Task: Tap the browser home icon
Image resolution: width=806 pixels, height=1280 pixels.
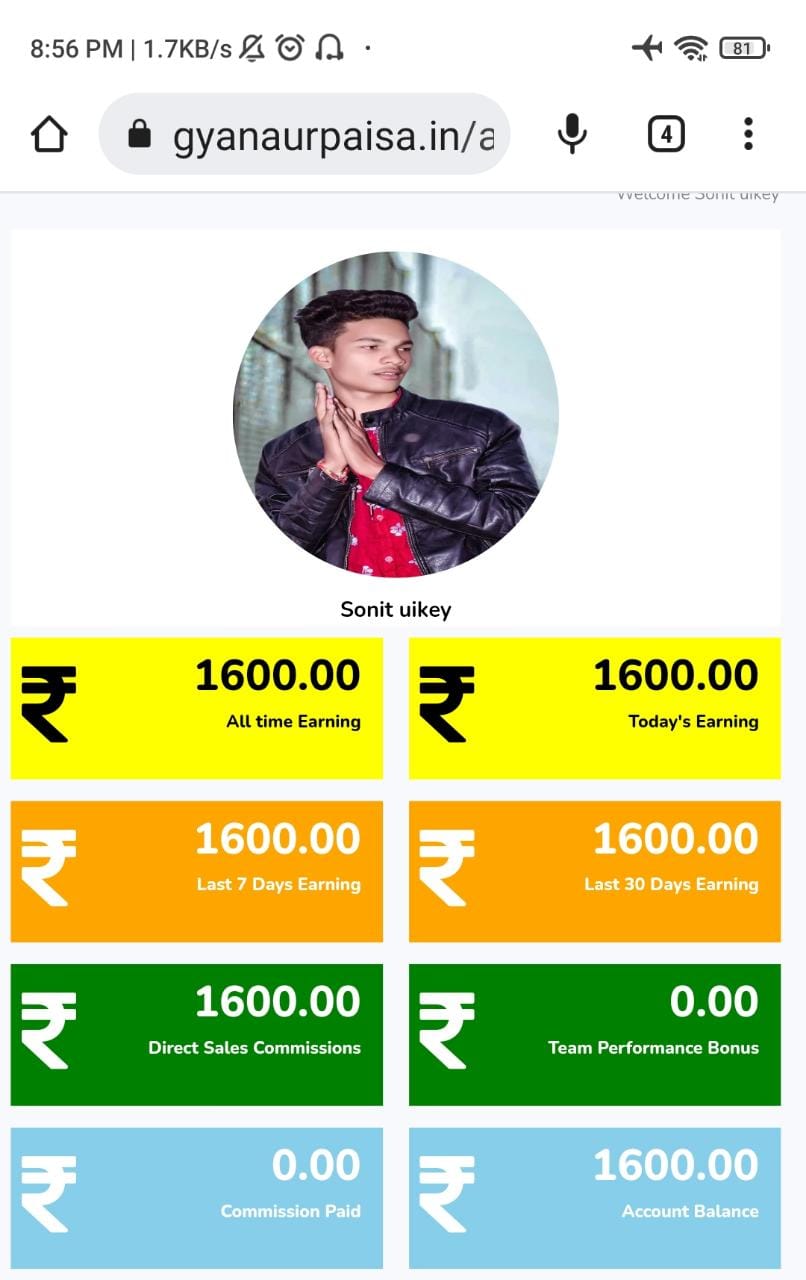Action: 49,134
